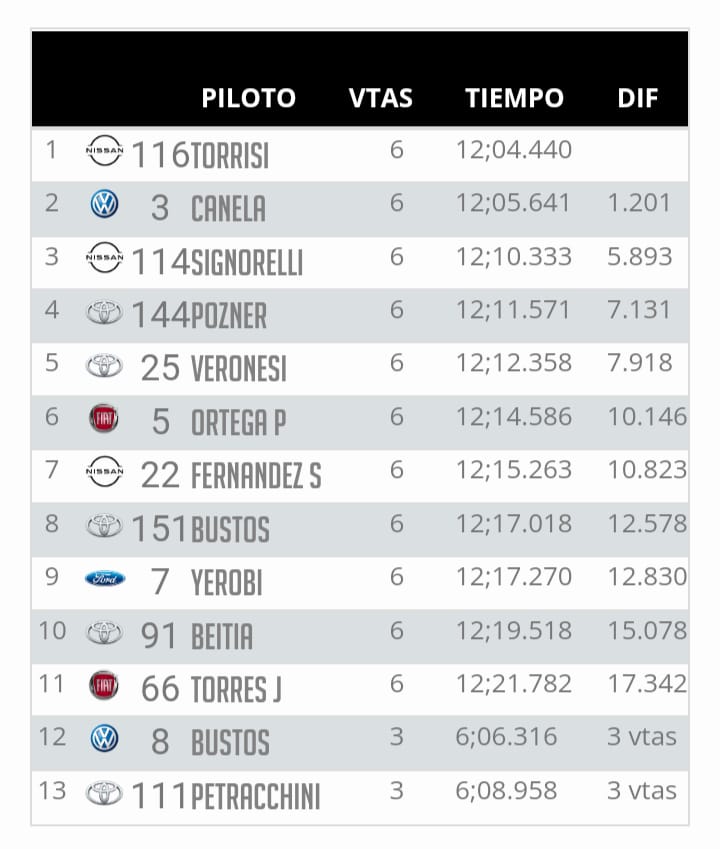The image size is (720, 849).
Task: Click driver name PETRACCHINI
Action: coord(256,797)
